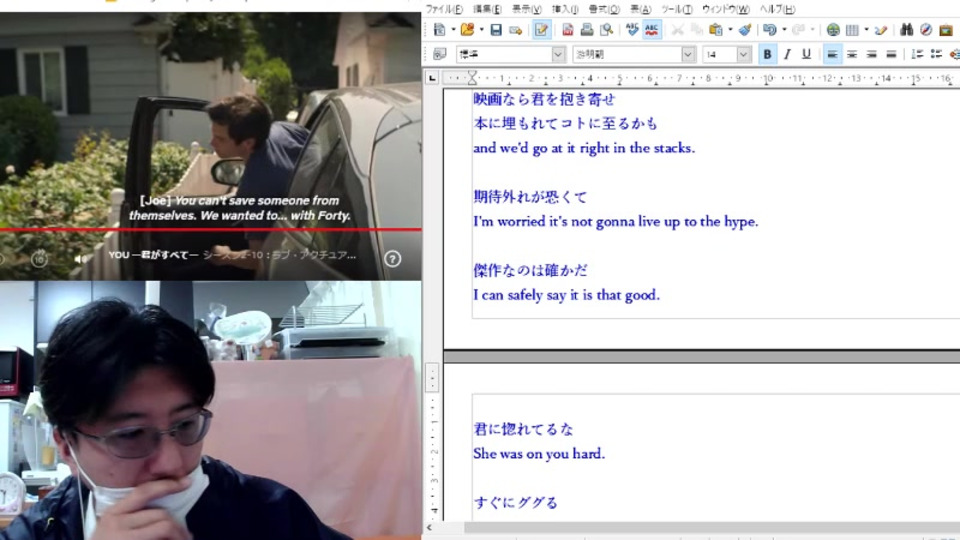Click the help question mark in video player

392,258
